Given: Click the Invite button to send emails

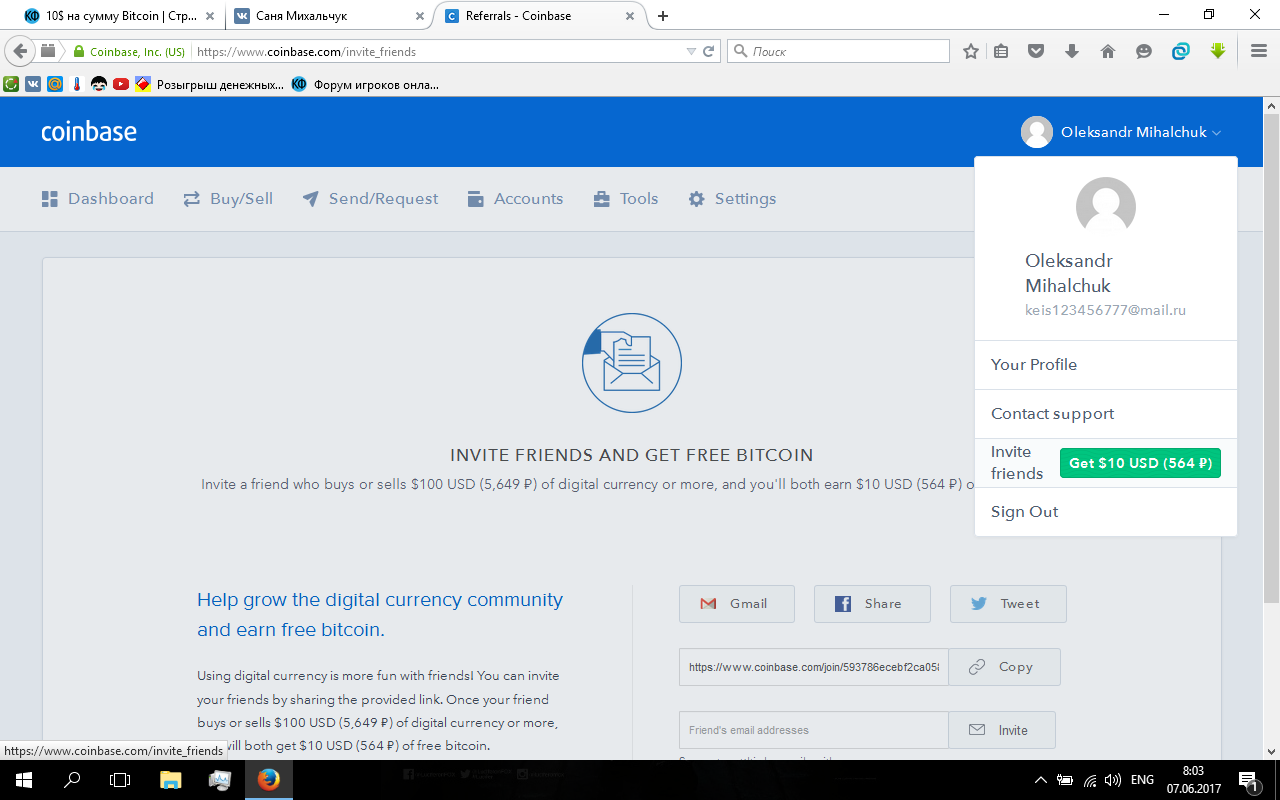Looking at the screenshot, I should [x=1002, y=730].
